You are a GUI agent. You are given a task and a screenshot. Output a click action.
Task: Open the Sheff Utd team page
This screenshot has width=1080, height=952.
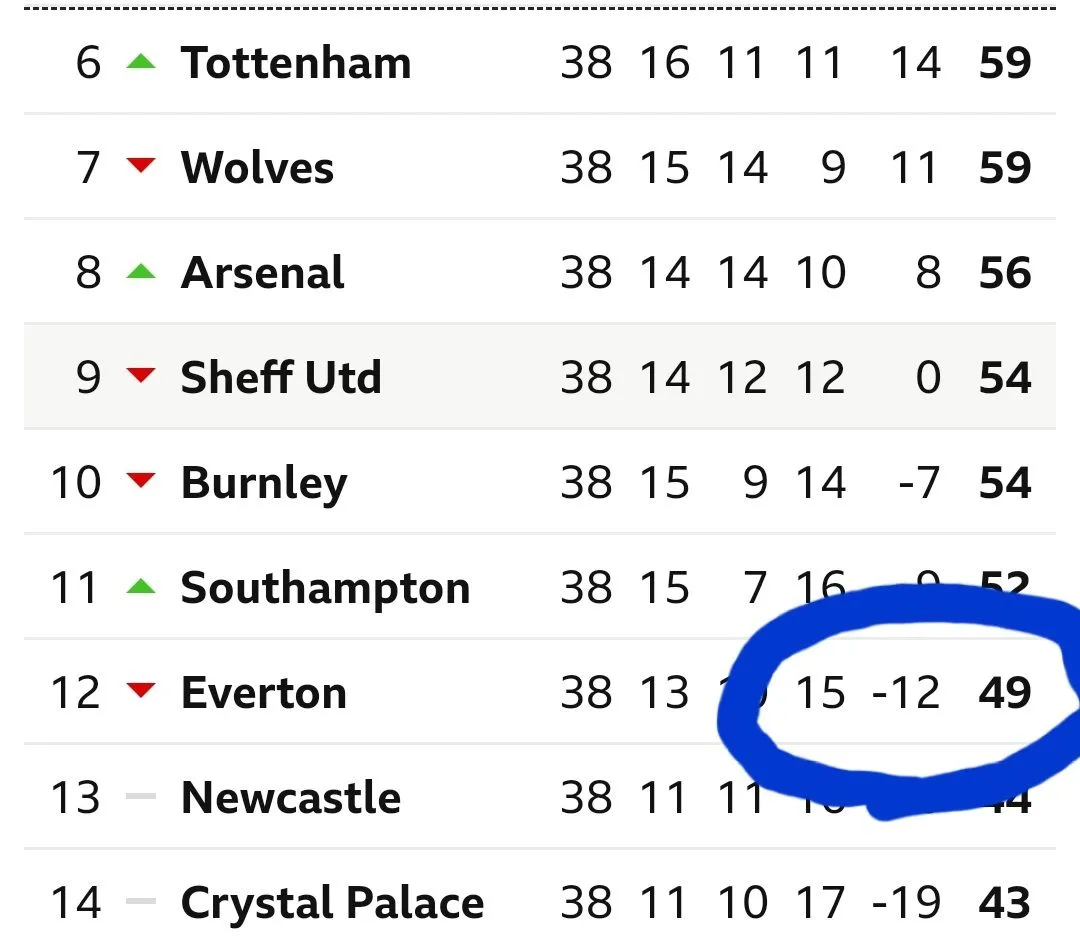pos(280,378)
